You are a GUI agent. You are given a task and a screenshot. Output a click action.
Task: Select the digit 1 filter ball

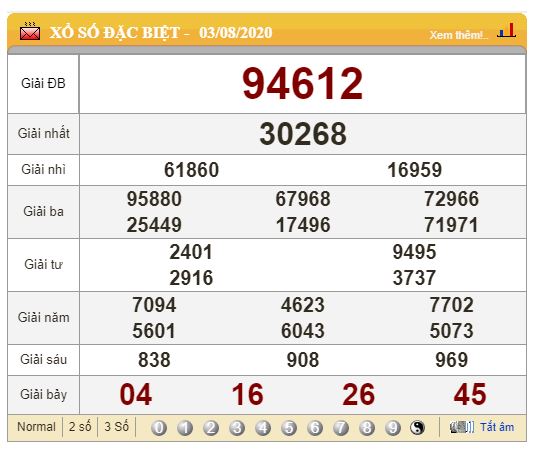185,428
